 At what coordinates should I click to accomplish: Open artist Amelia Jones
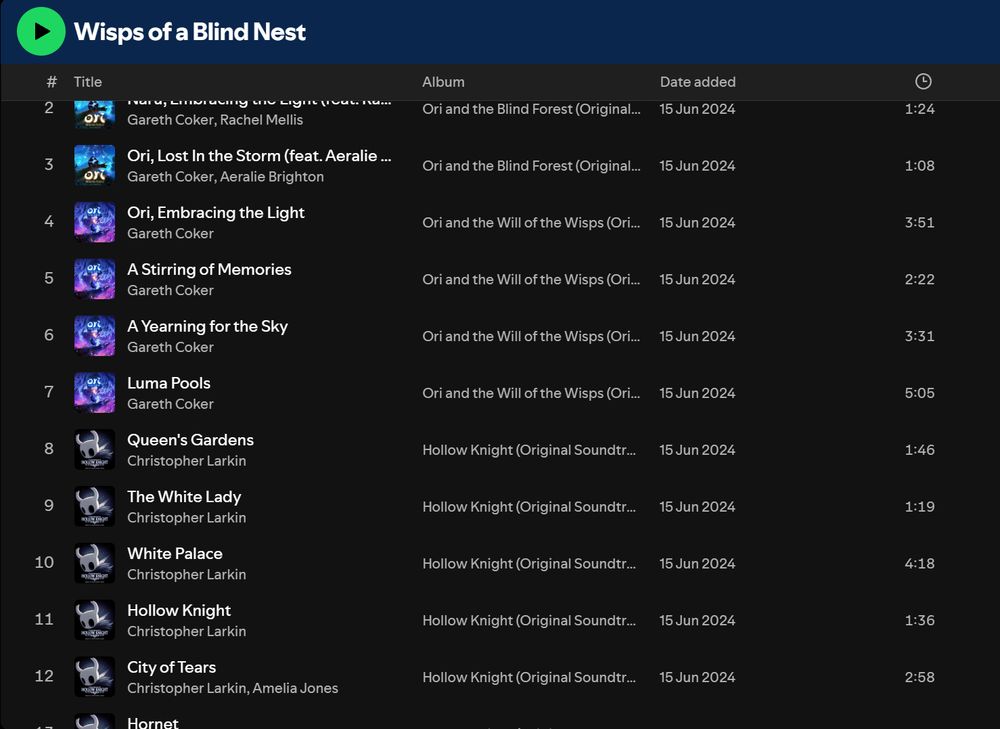[x=295, y=688]
